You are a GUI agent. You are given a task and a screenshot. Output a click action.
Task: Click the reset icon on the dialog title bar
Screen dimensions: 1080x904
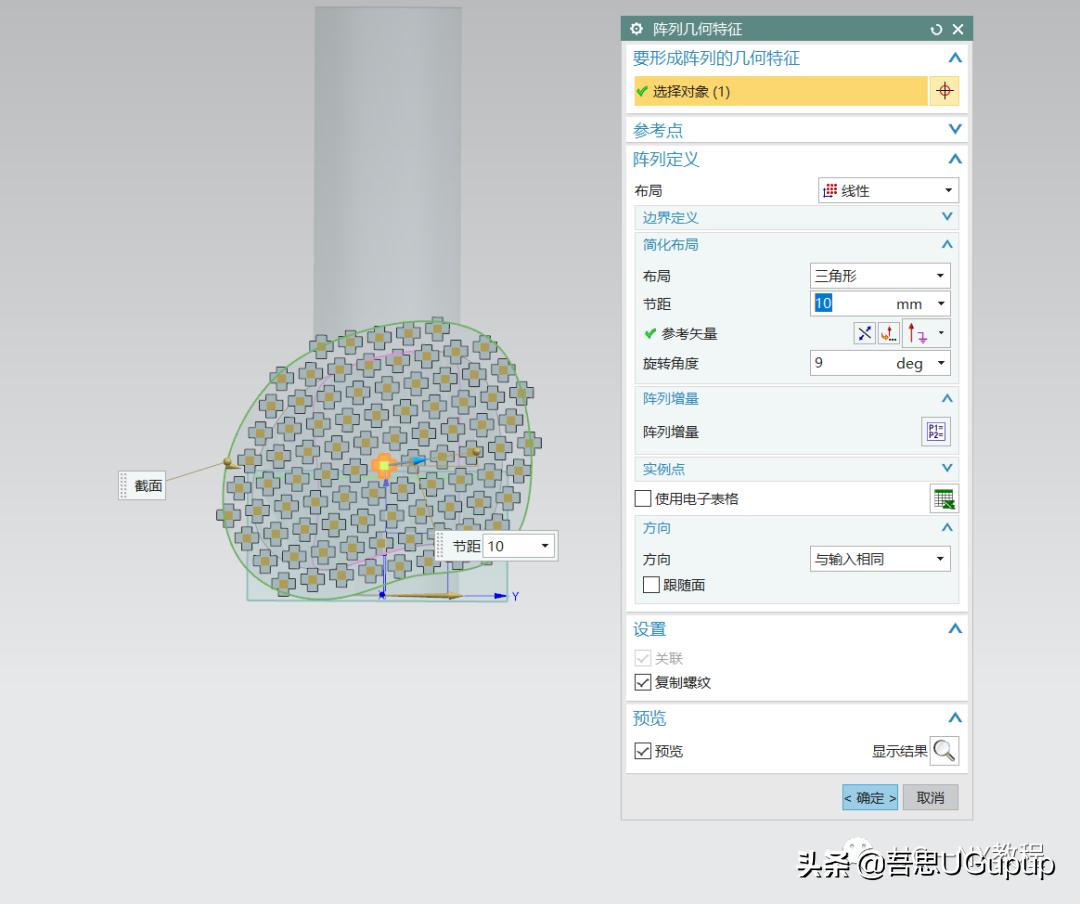pos(935,29)
